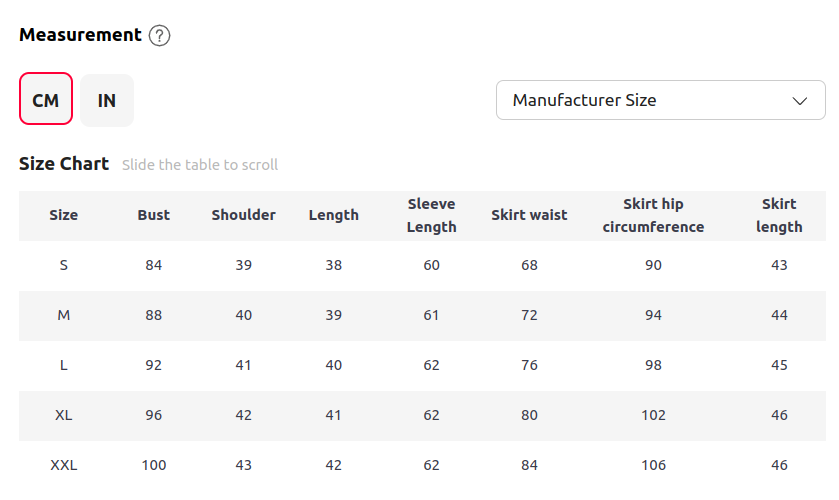Viewport: 839px width, 500px height.
Task: Click the Length column header
Action: pos(333,215)
